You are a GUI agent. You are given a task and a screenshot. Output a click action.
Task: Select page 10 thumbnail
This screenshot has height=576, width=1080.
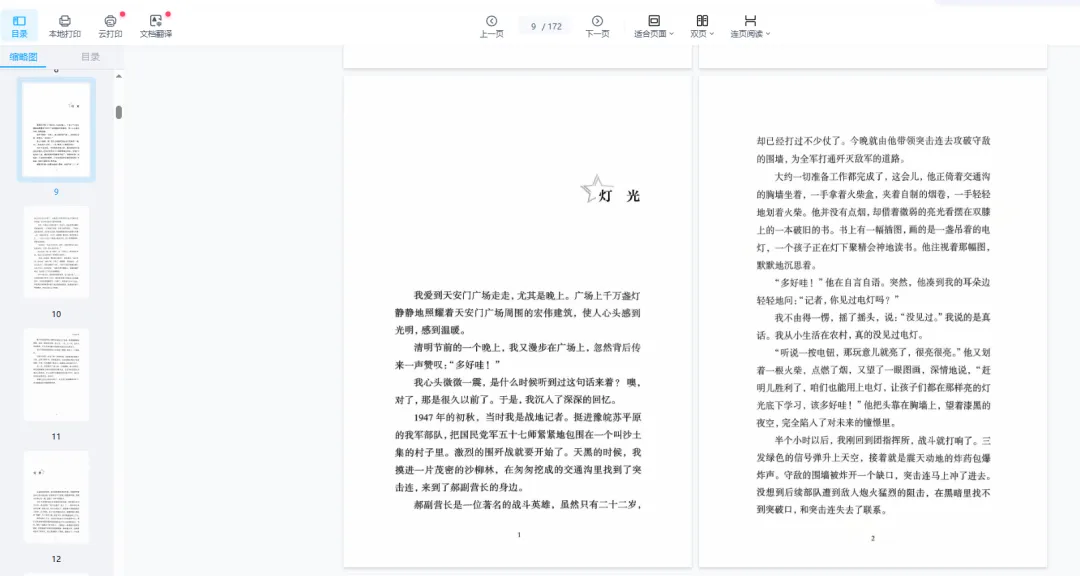click(56, 252)
